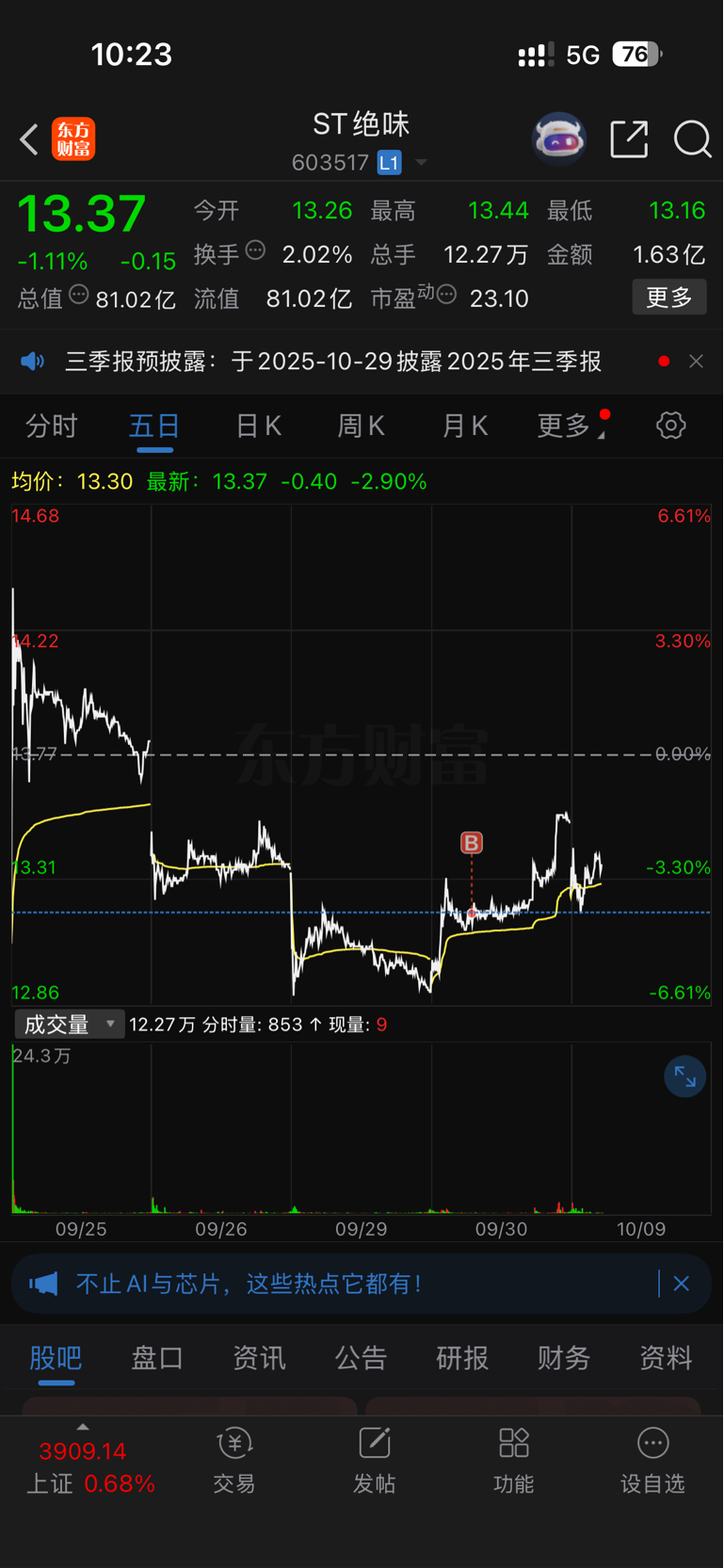Switch to the 资料 tab
Viewport: 724px width, 1568px height.
pos(666,1358)
